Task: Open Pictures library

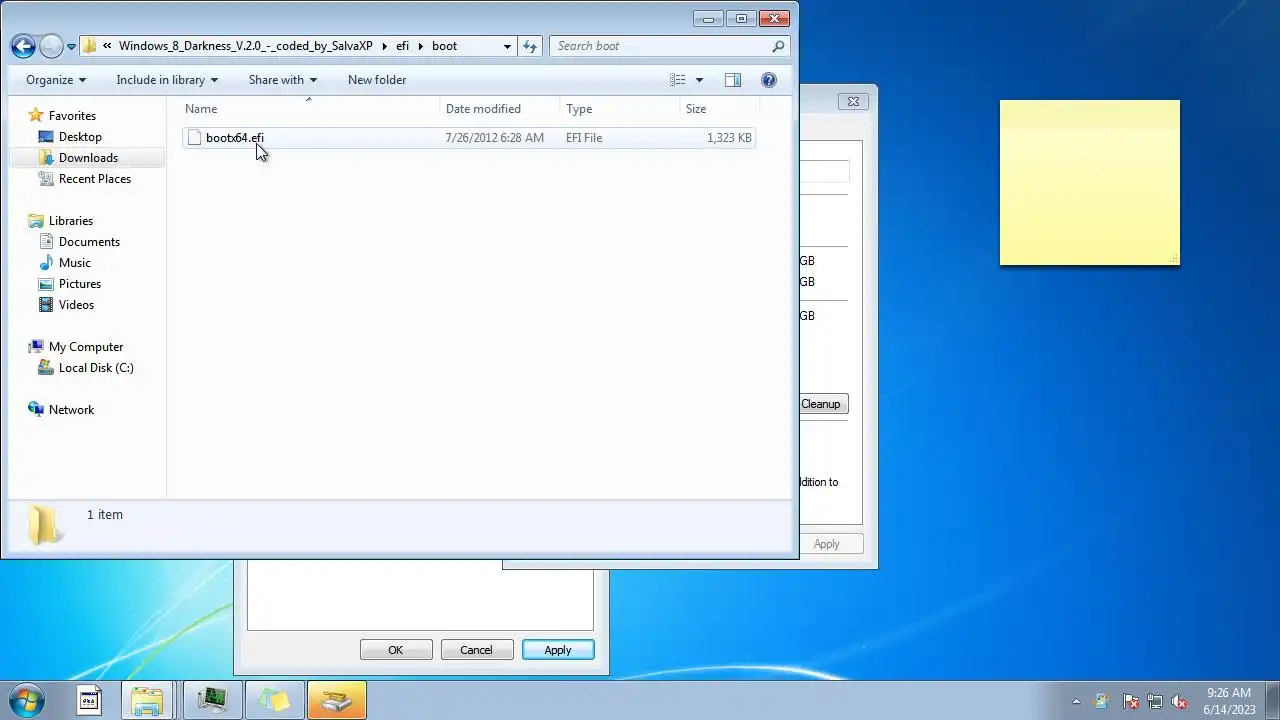Action: tap(80, 284)
